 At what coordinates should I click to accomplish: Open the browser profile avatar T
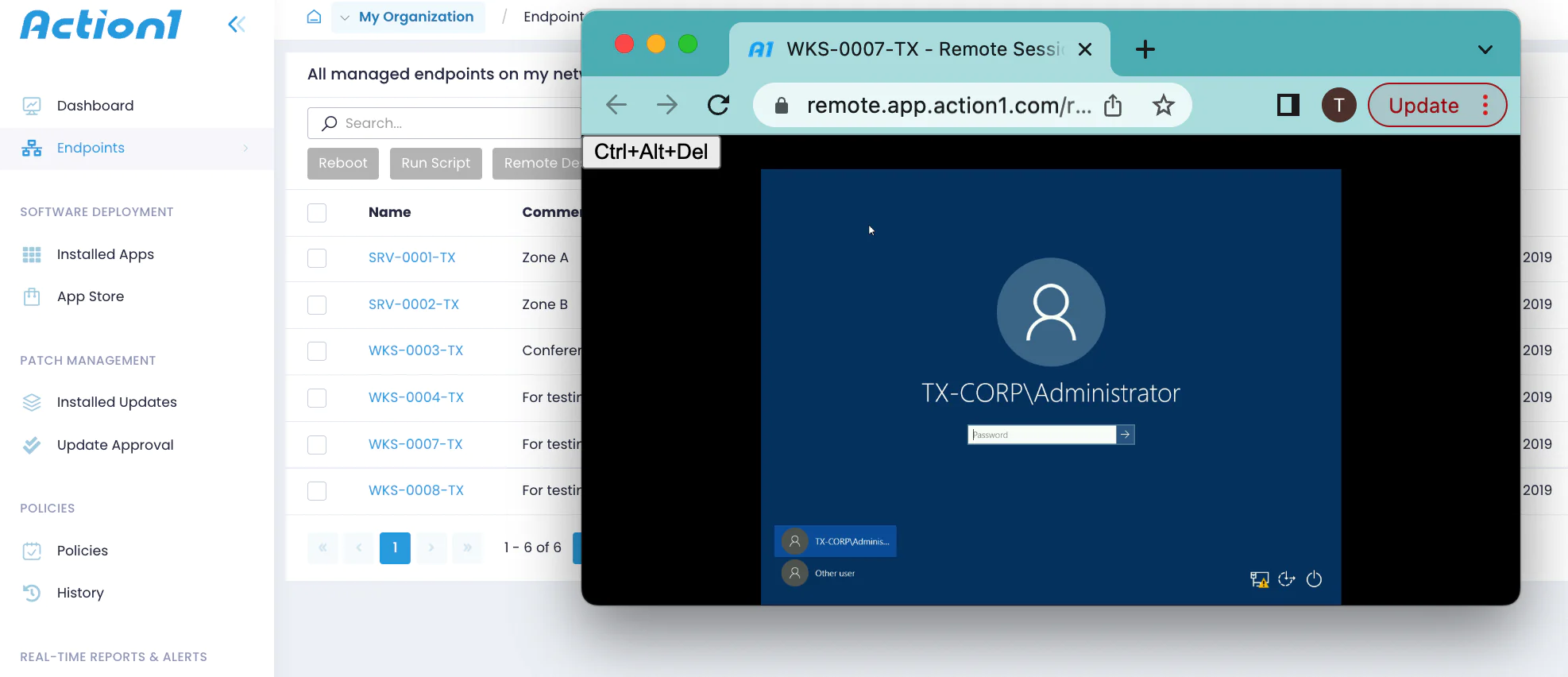[1339, 105]
